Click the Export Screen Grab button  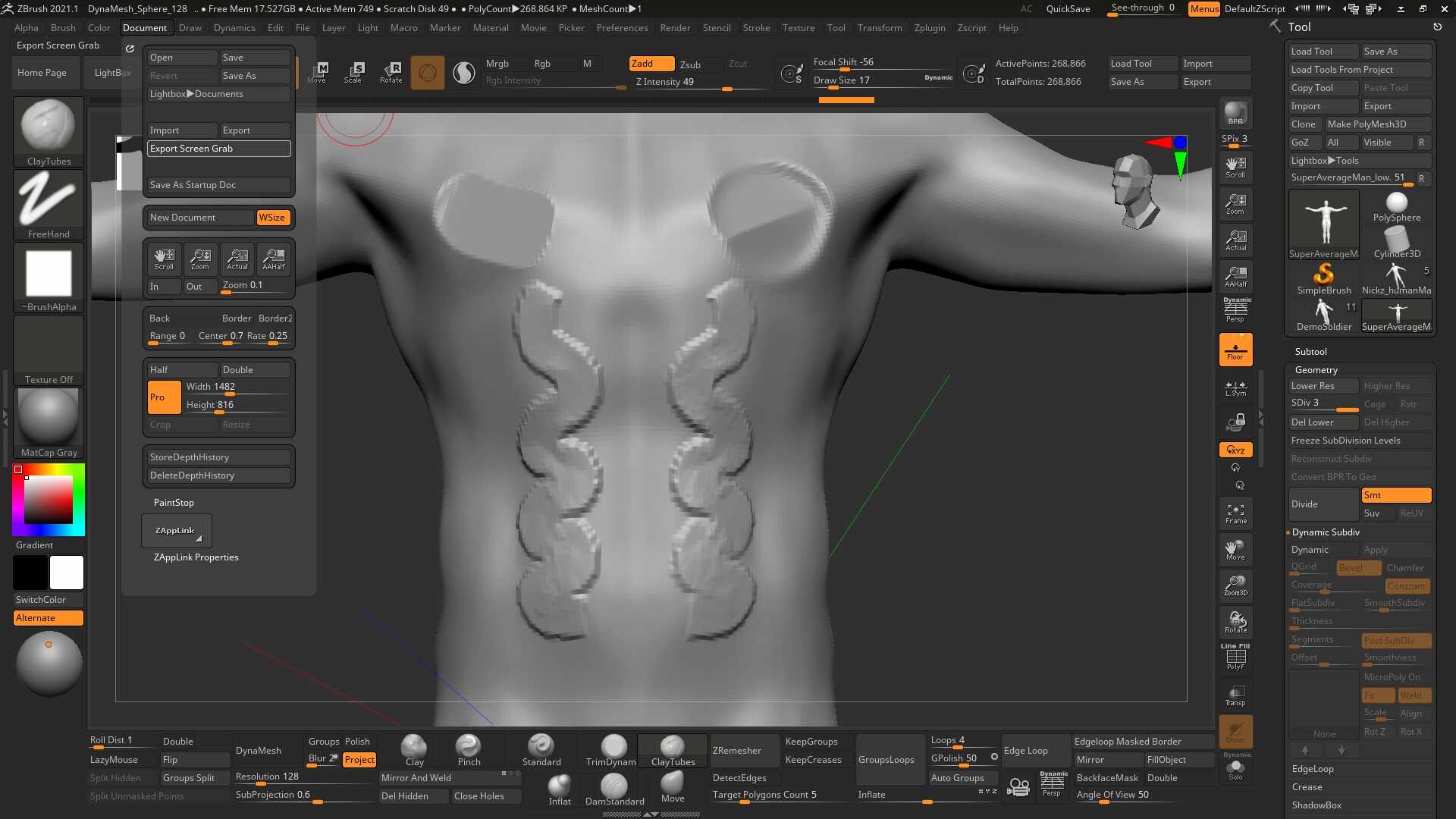pos(218,149)
